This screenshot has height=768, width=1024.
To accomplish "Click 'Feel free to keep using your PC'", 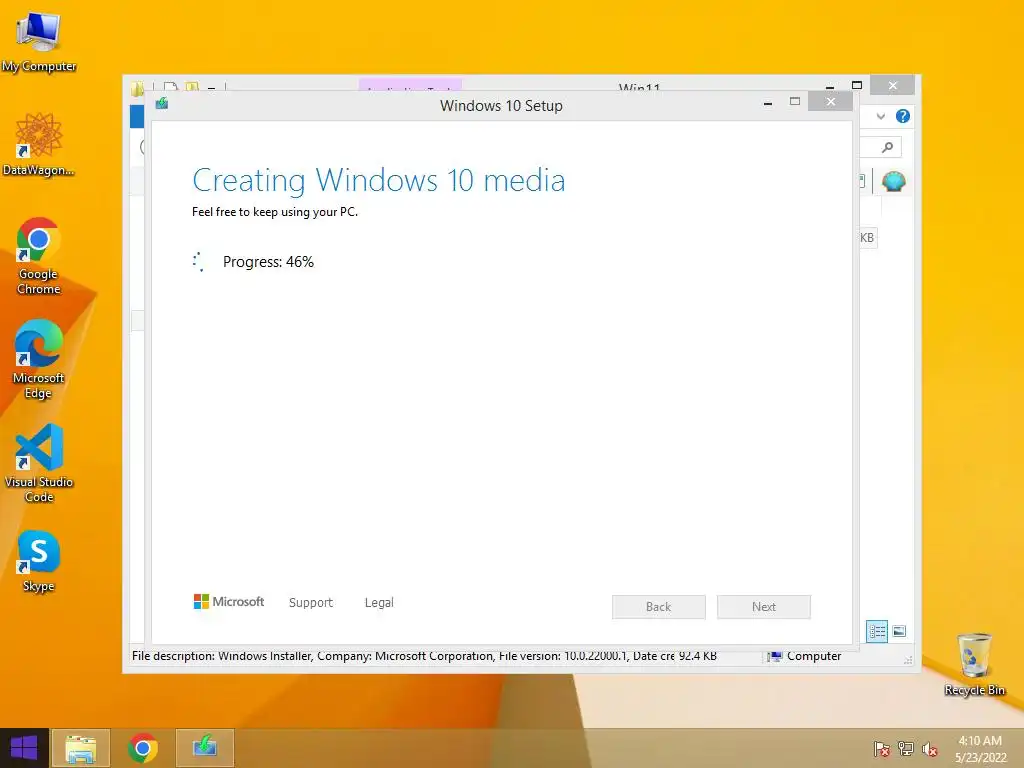I will click(275, 212).
